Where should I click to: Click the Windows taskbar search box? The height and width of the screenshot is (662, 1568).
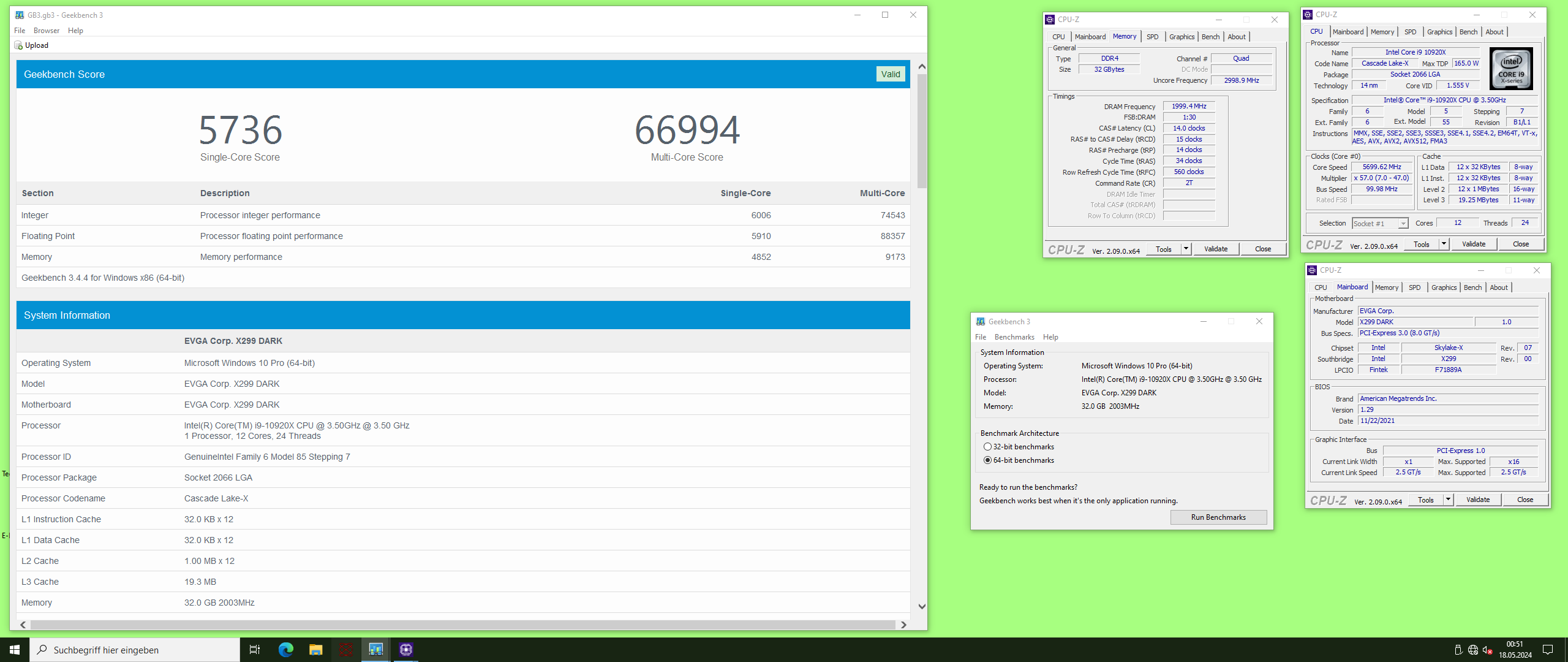(x=135, y=650)
